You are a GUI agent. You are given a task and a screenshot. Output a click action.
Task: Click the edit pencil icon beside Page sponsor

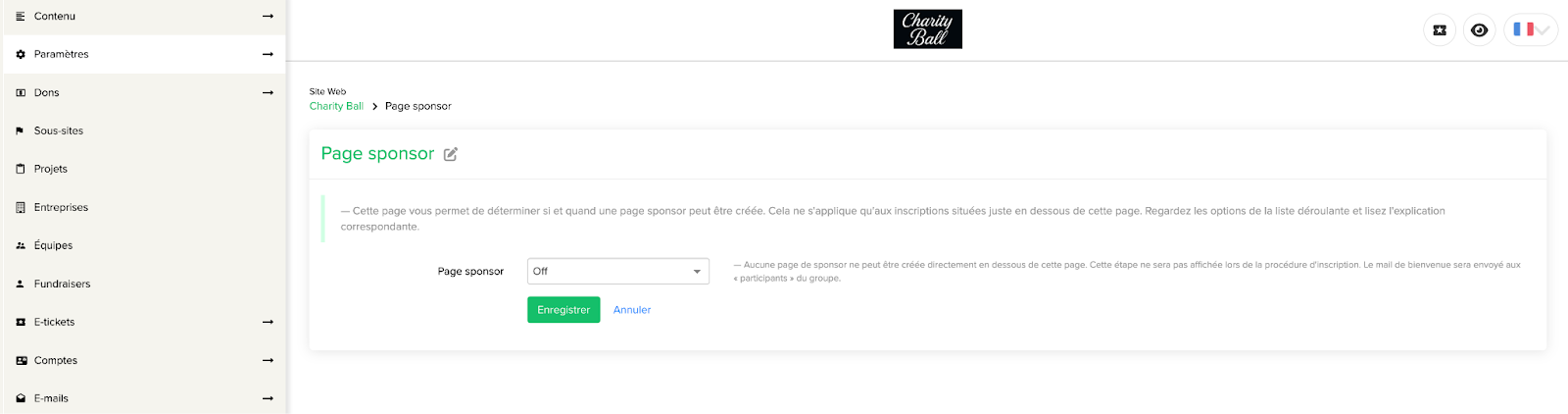[x=451, y=154]
